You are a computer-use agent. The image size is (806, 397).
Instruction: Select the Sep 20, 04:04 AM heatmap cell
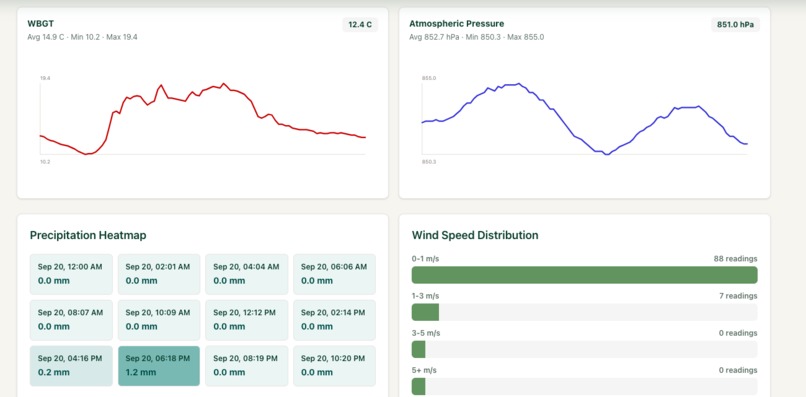[247, 274]
